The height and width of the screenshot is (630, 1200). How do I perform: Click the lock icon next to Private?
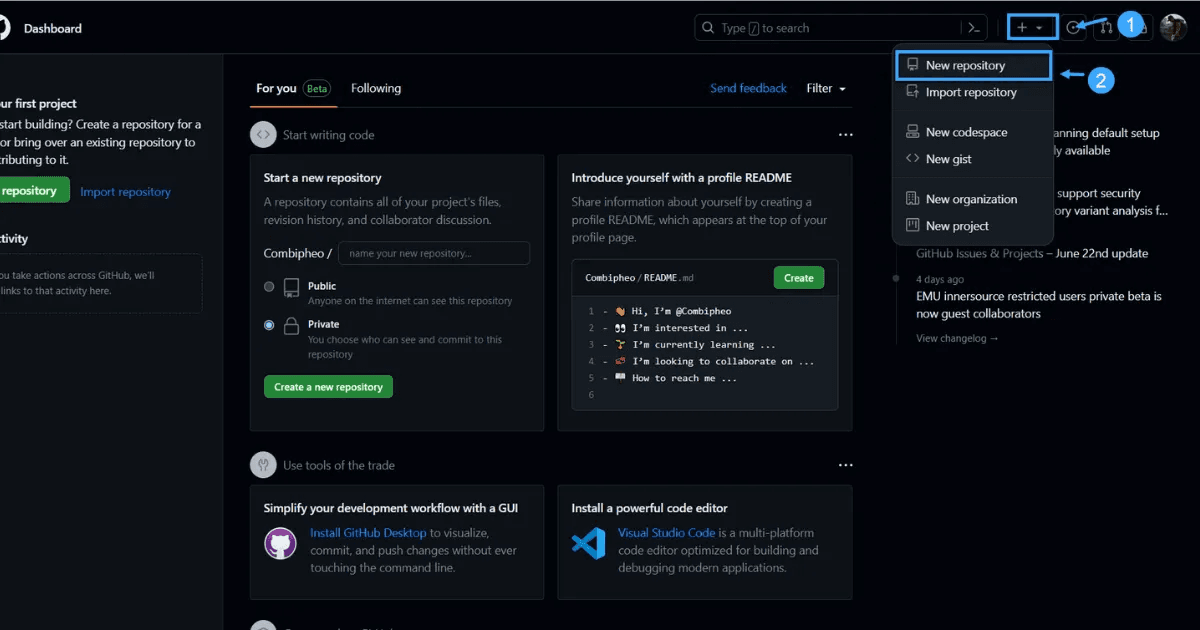[291, 326]
